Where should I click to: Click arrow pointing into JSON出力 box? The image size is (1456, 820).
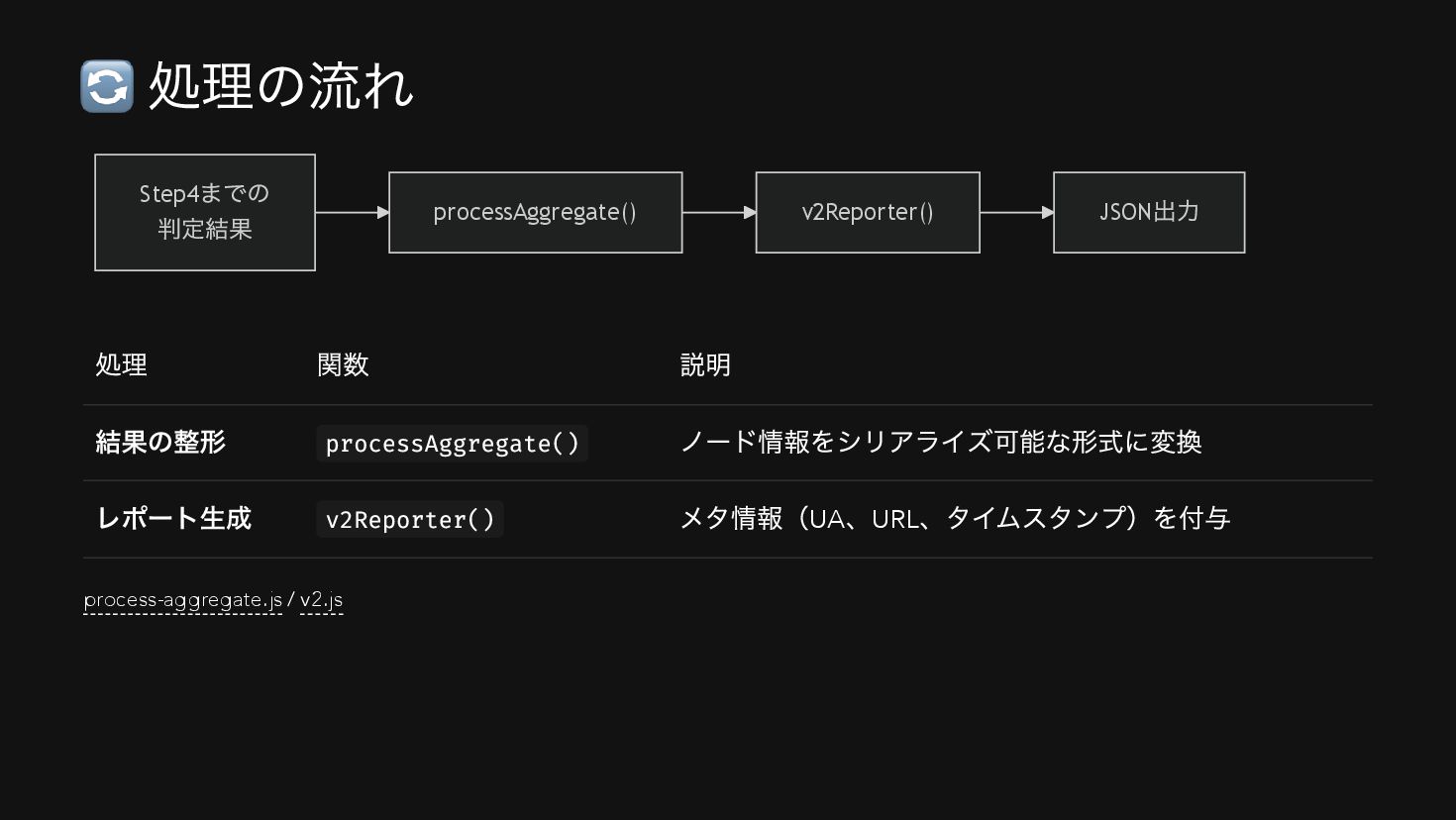click(1016, 212)
